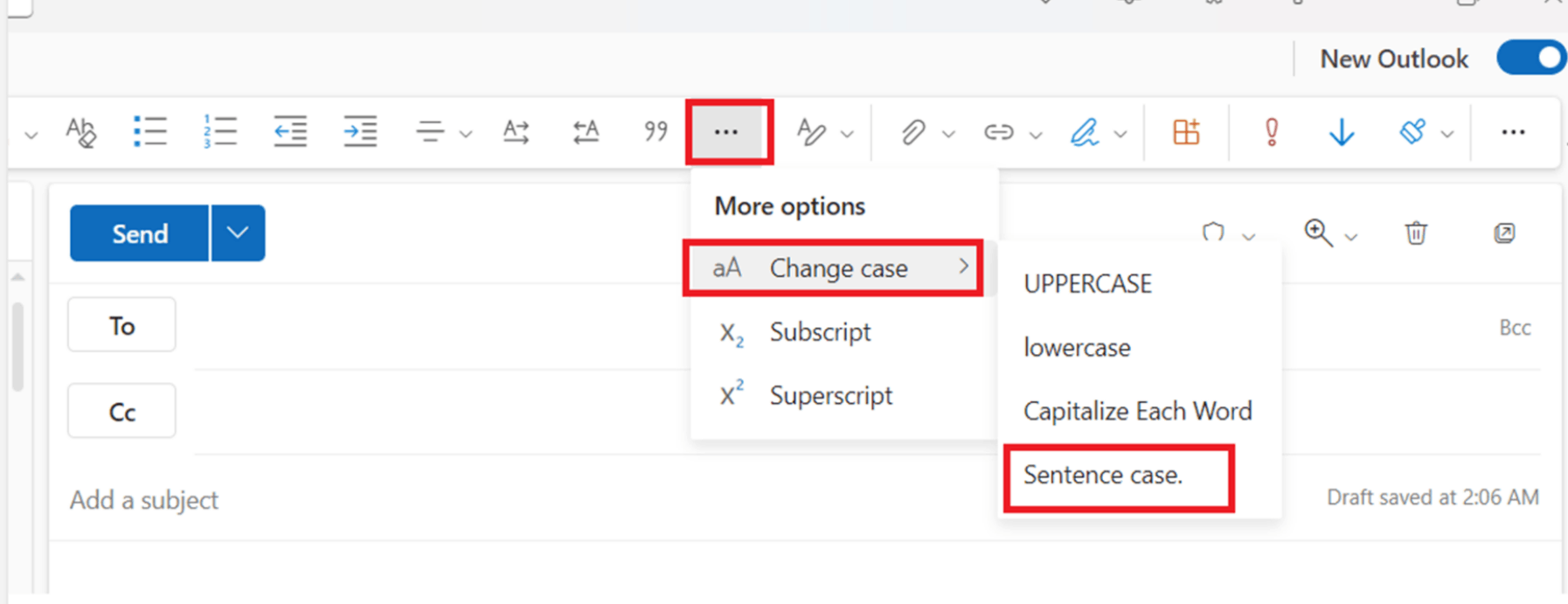
Task: Click the Send button
Action: coord(140,233)
